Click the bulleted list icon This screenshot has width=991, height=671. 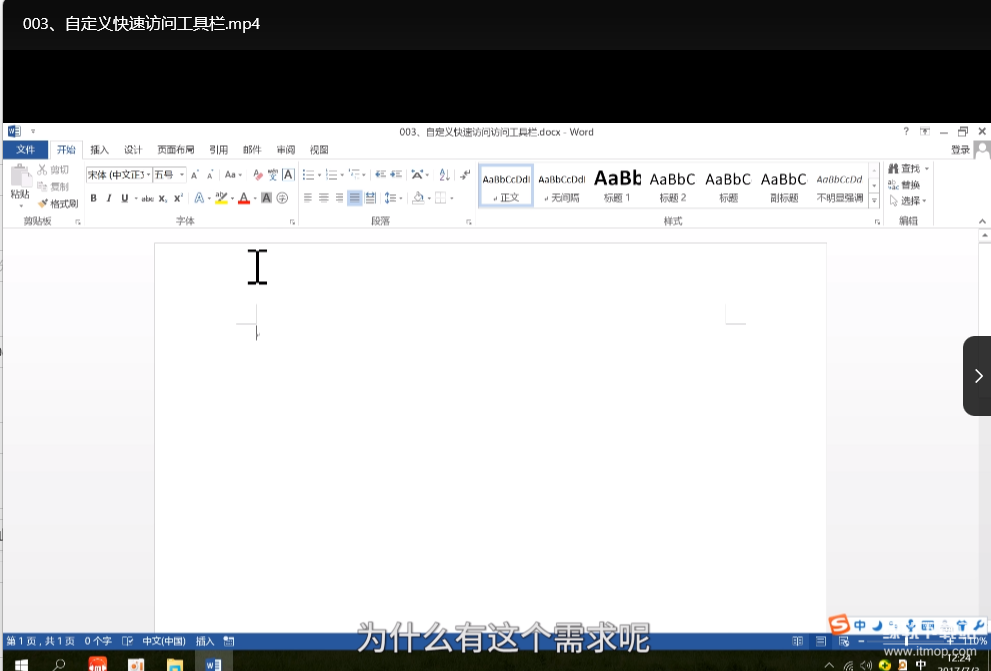tap(309, 175)
